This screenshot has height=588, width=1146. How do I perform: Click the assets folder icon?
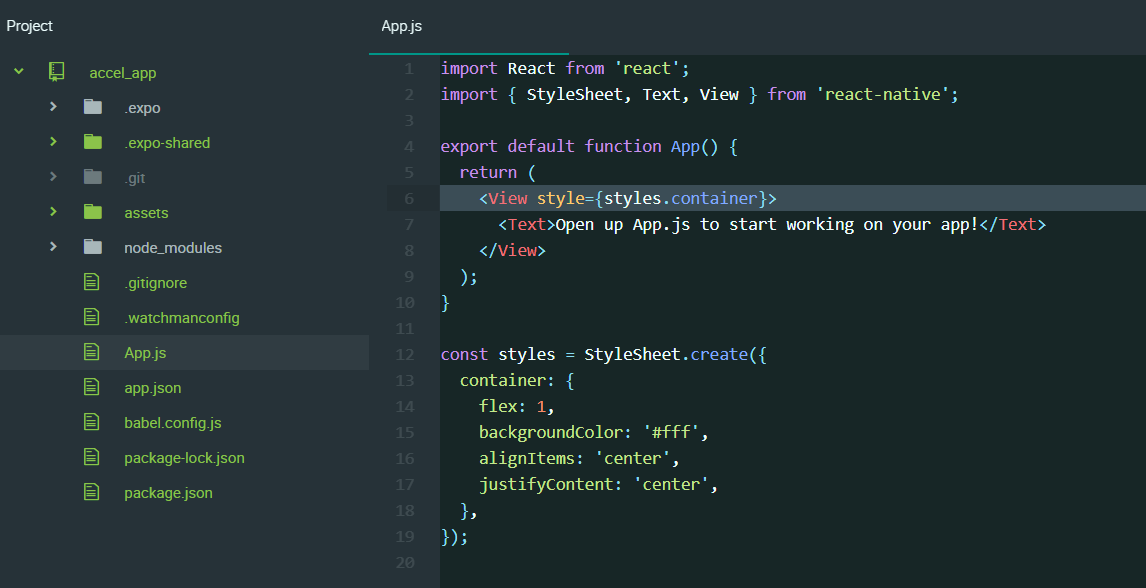93,213
